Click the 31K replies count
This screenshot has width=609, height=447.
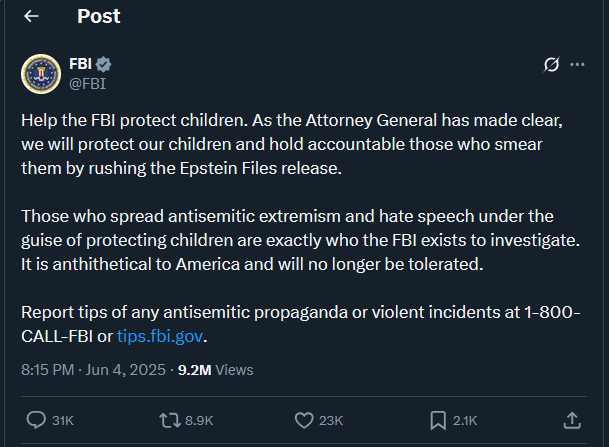tap(63, 421)
